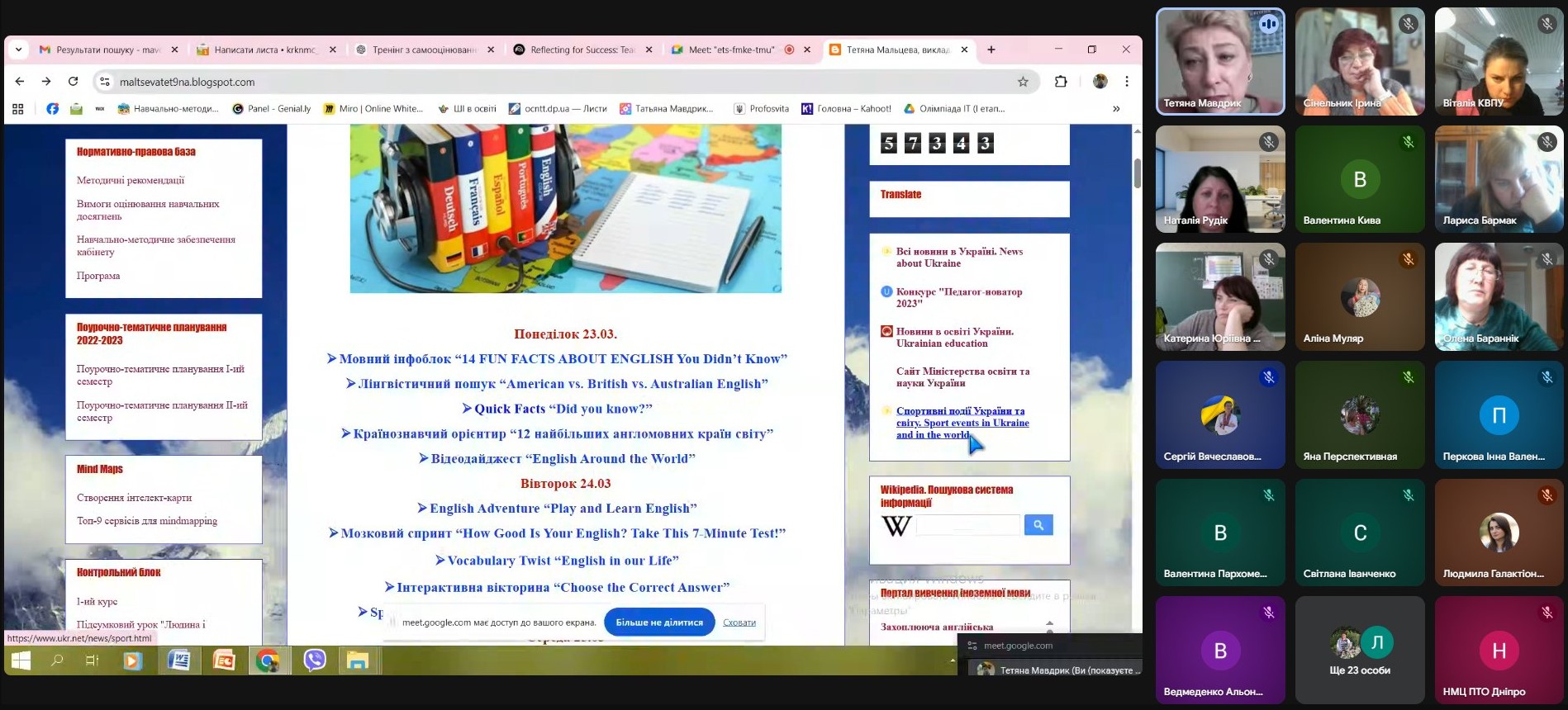This screenshot has height=710, width=1568.
Task: Open Viber from the taskbar
Action: point(314,660)
